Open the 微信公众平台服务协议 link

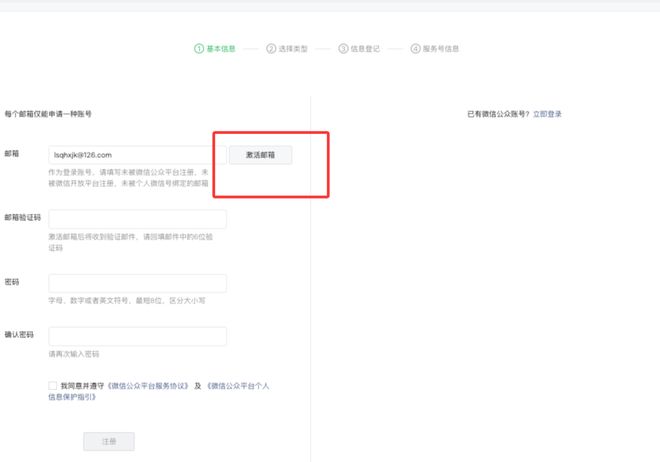[148, 385]
